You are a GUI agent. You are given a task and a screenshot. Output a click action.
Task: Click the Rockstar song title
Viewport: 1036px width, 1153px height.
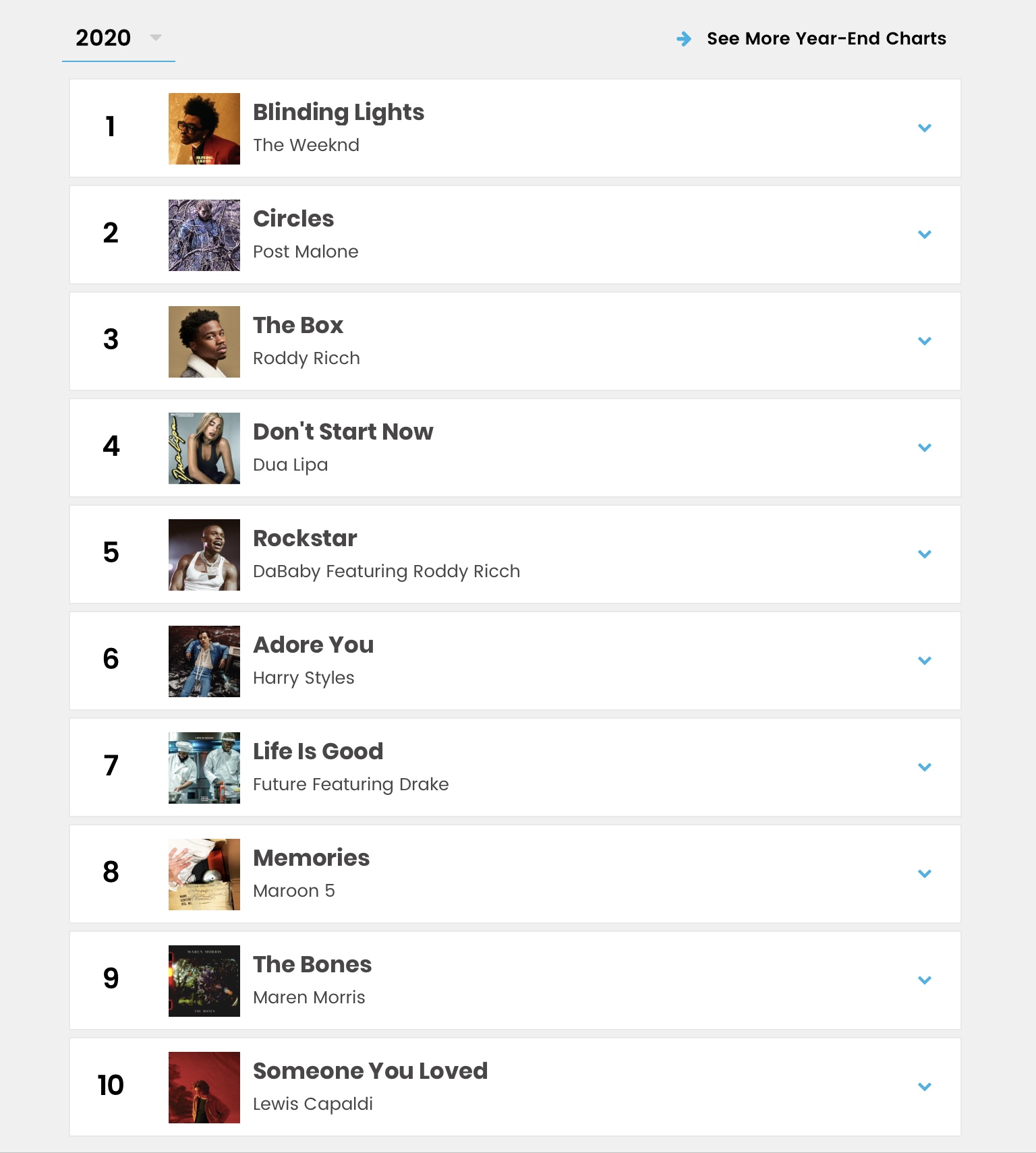(305, 539)
